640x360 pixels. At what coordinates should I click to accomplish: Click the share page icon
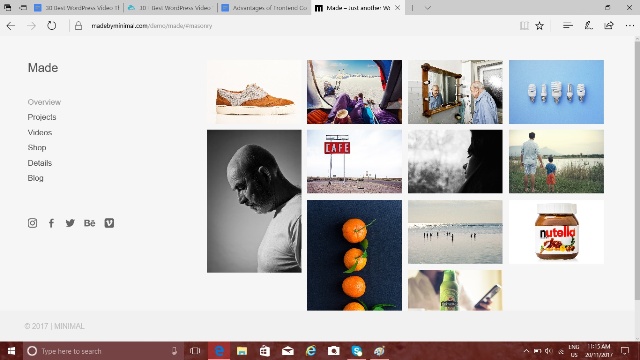tap(609, 26)
